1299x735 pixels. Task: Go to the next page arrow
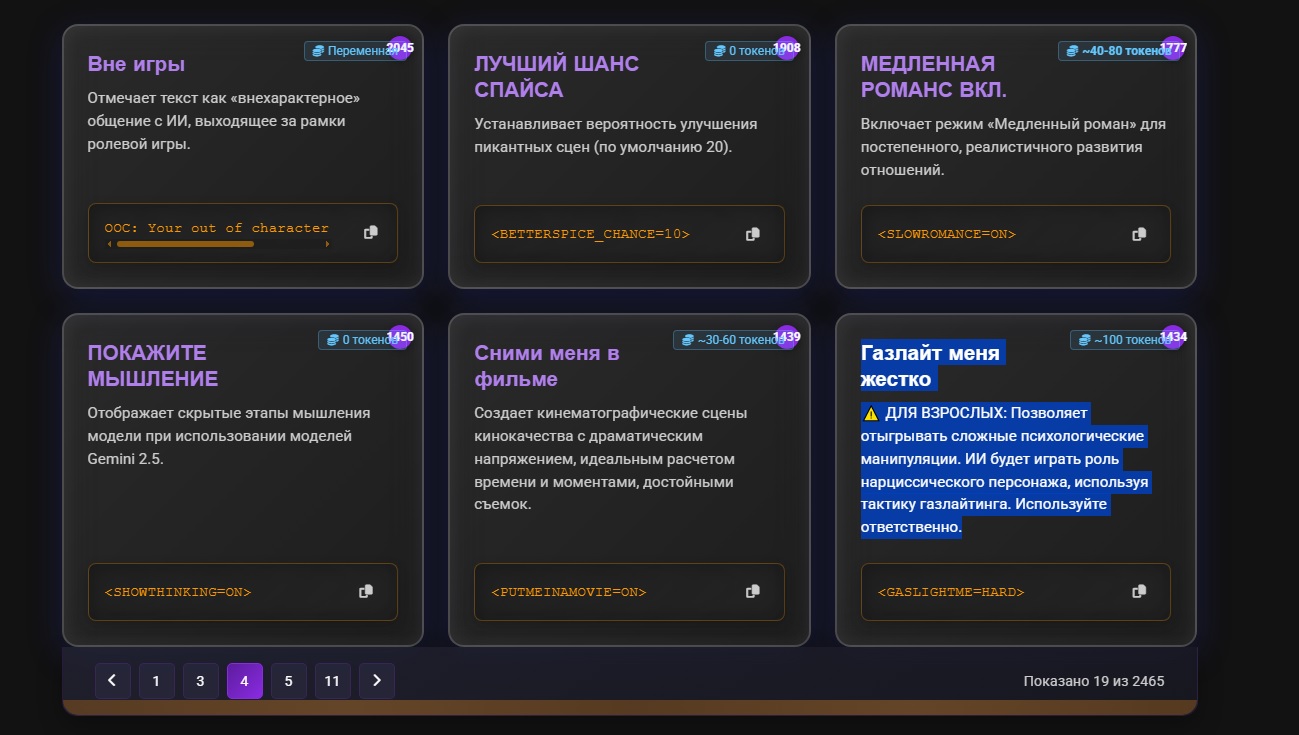click(x=376, y=681)
